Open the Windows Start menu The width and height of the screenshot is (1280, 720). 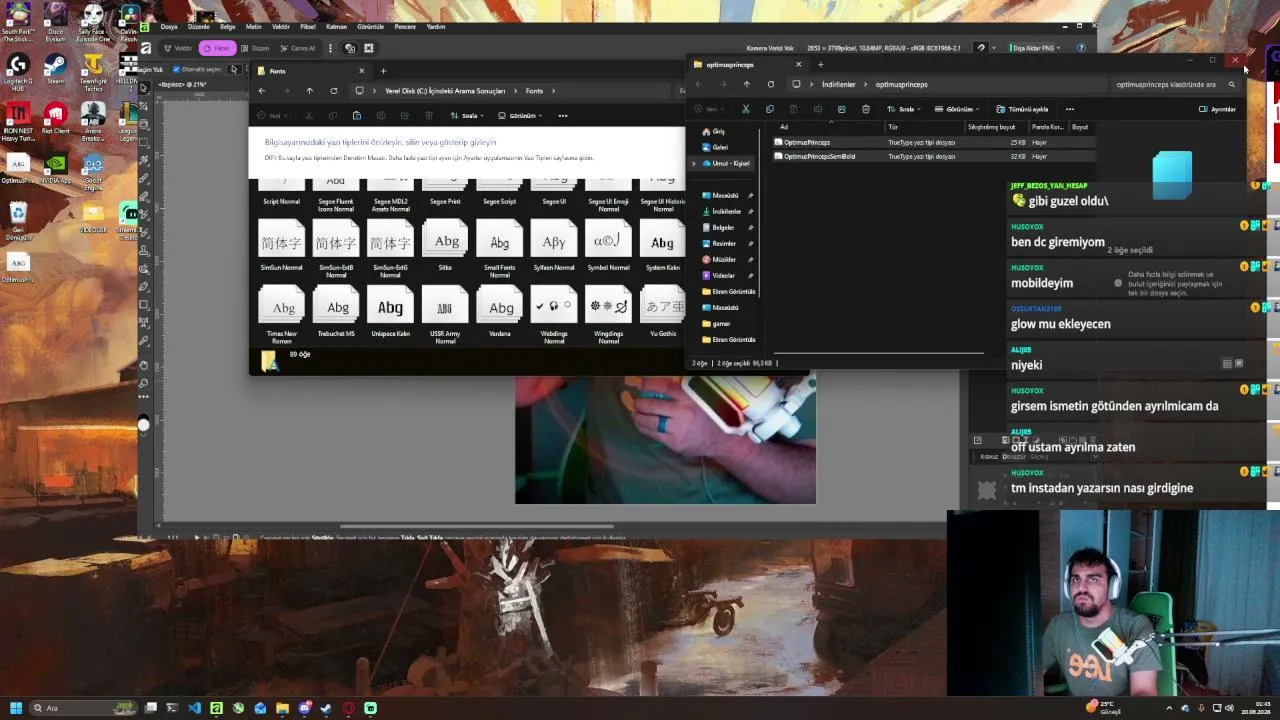click(x=16, y=708)
